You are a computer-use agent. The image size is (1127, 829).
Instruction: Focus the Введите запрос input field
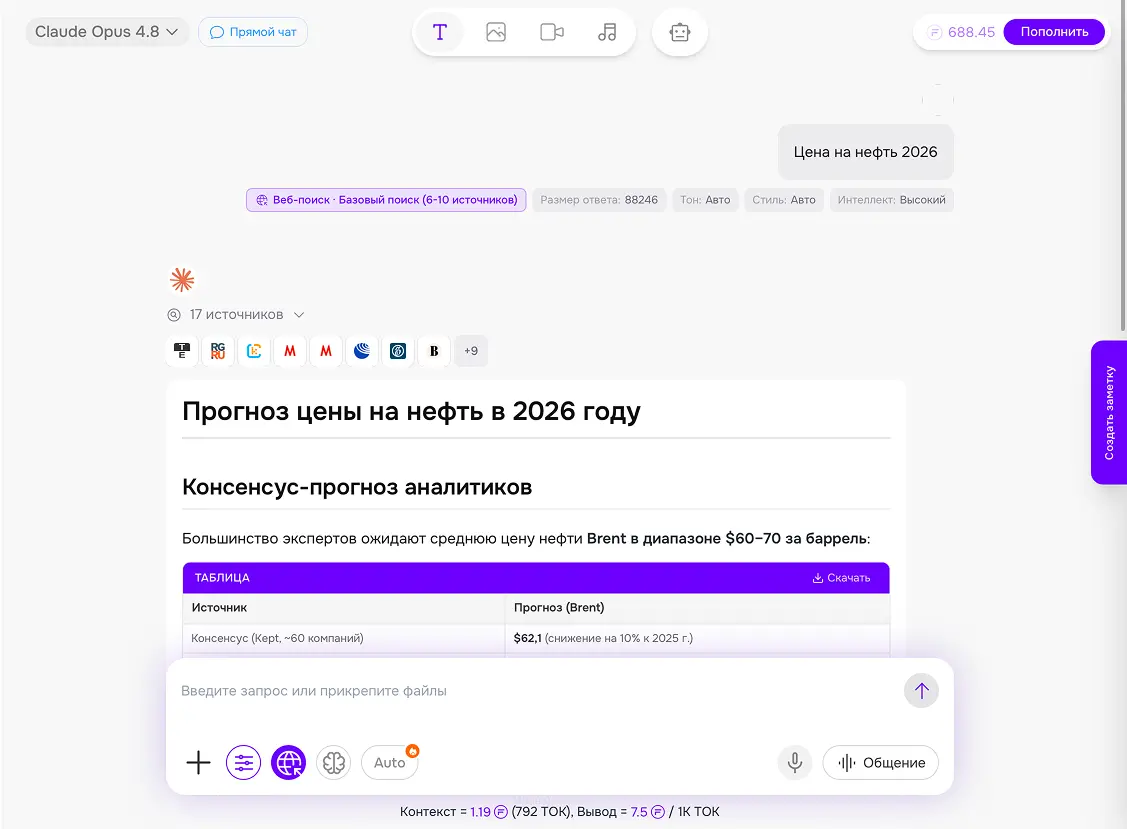[x=532, y=691]
